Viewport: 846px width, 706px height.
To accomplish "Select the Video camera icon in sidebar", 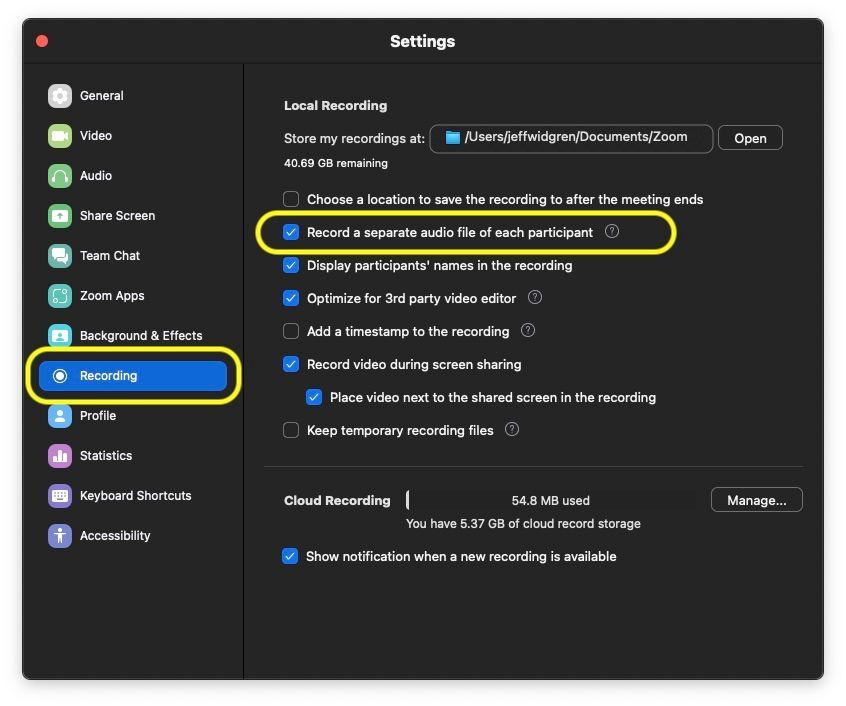I will click(x=60, y=136).
